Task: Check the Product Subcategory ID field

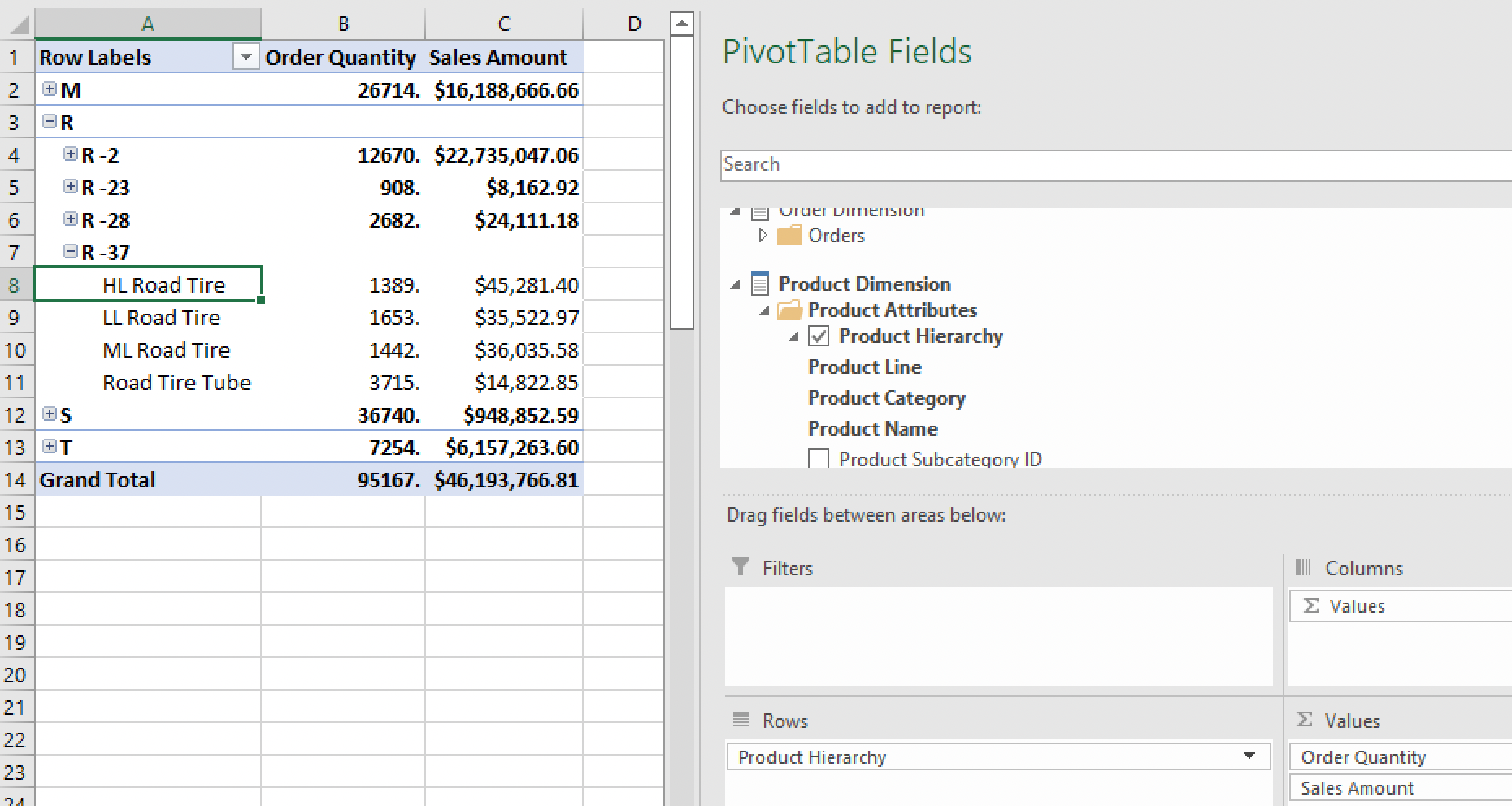Action: [819, 459]
